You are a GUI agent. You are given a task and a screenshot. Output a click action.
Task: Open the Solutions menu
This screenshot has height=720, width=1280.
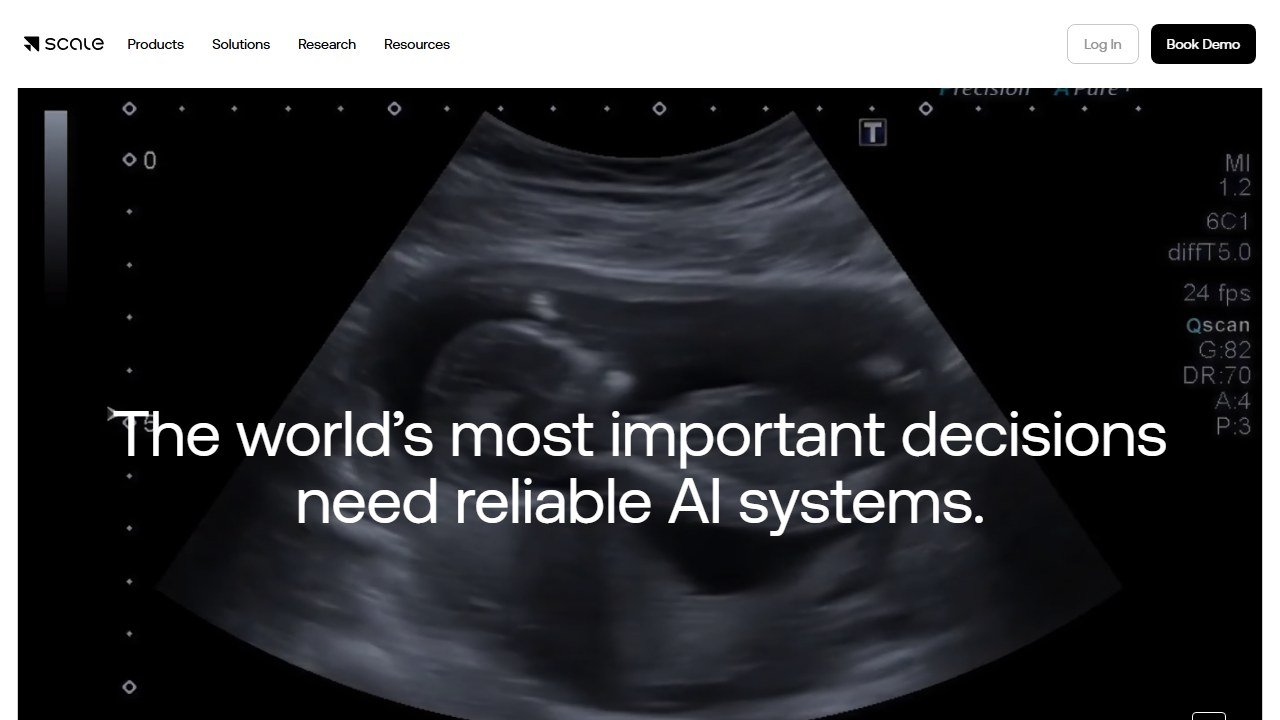tap(241, 44)
